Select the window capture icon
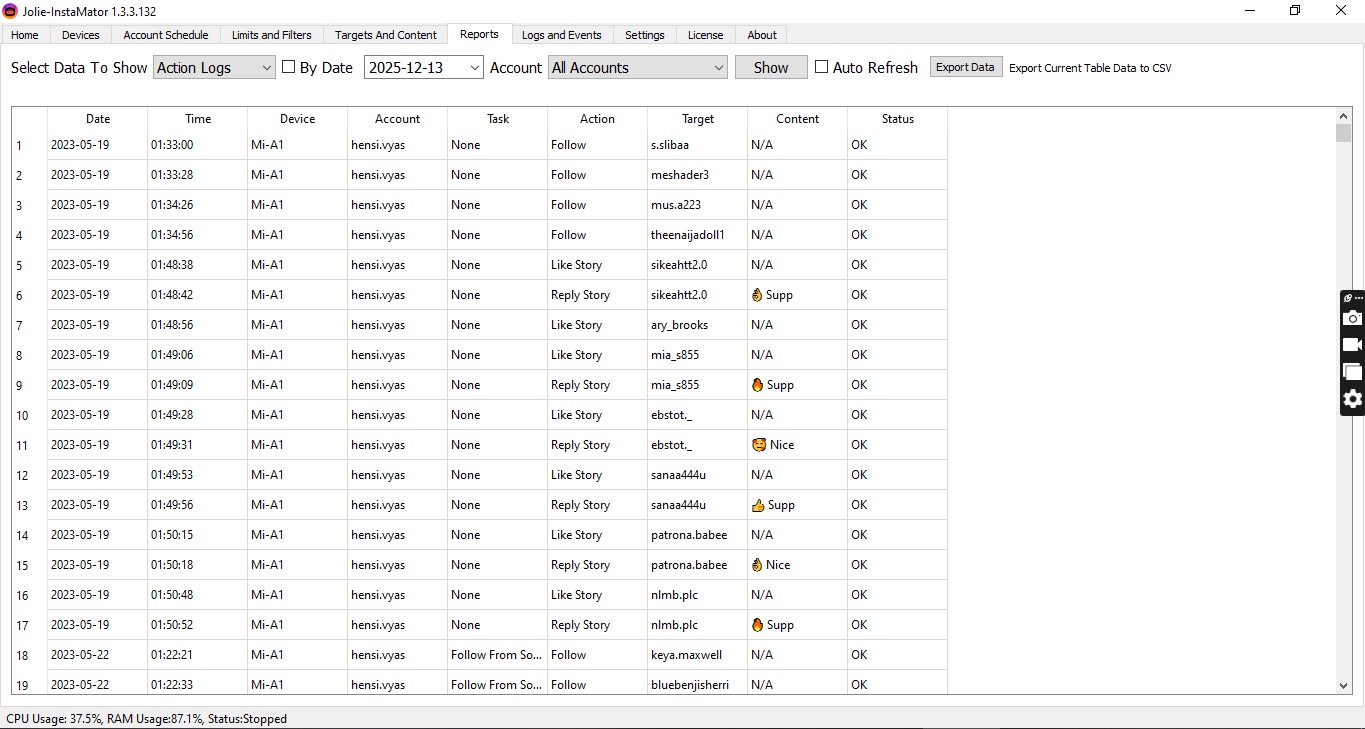 (1352, 371)
